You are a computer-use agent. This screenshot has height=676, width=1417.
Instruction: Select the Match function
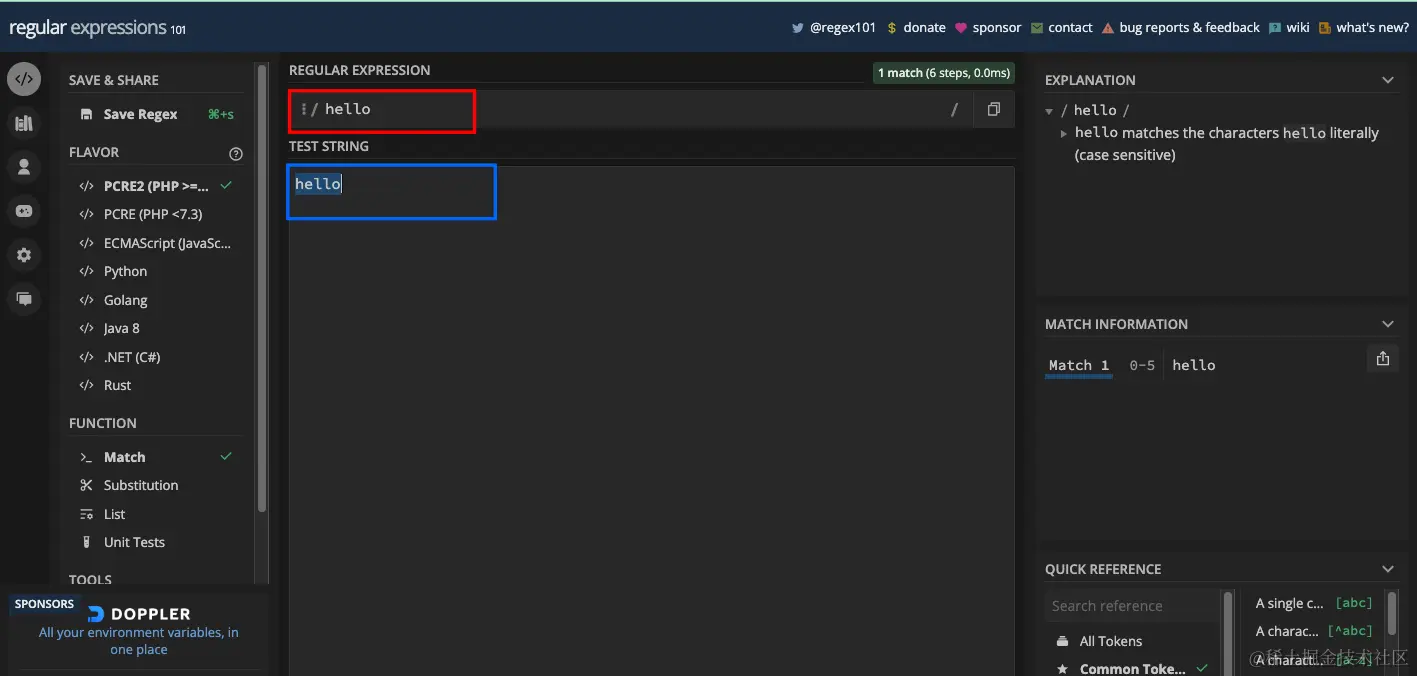pyautogui.click(x=155, y=457)
